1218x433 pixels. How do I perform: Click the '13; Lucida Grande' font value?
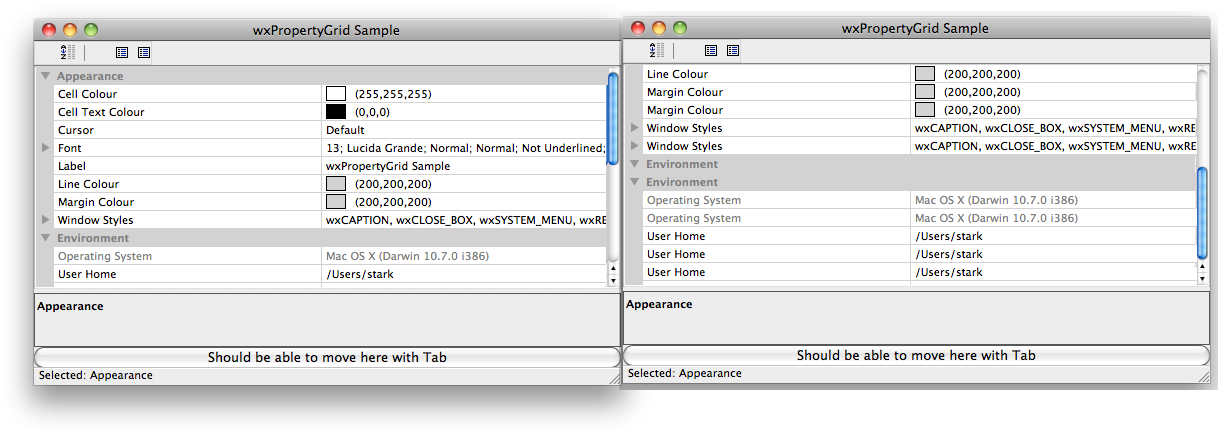click(x=465, y=148)
